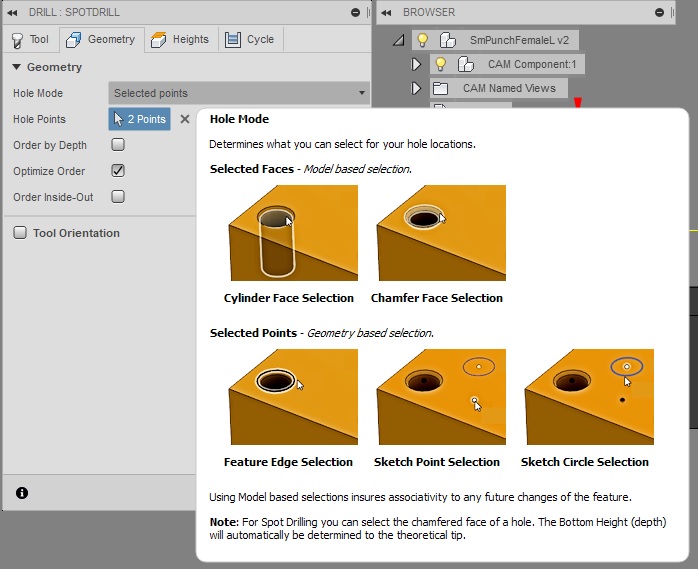This screenshot has height=569, width=698.
Task: Click the info icon at panel bottom
Action: [x=22, y=493]
